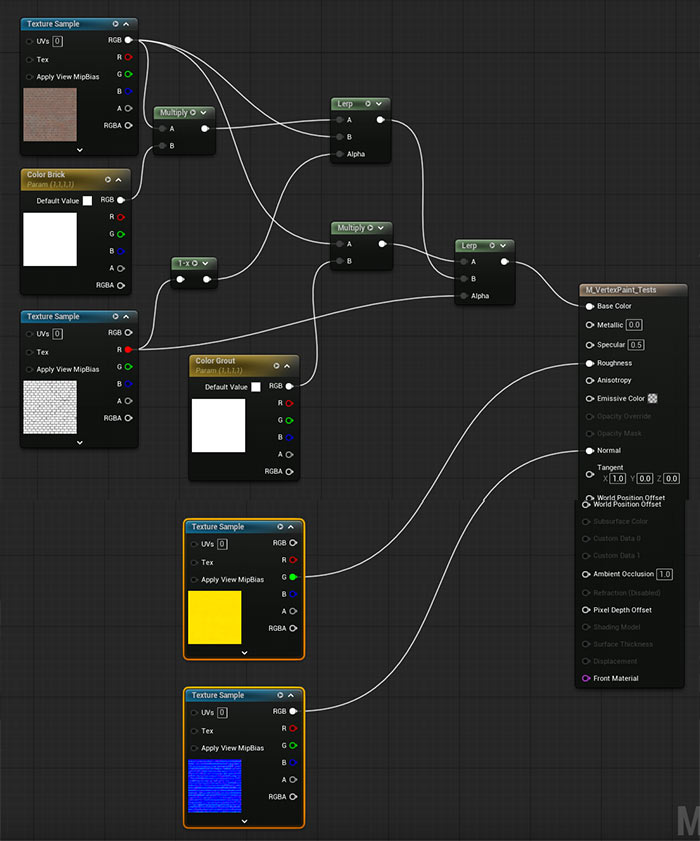Select the M_VertexPaint_Tests node title

click(620, 290)
